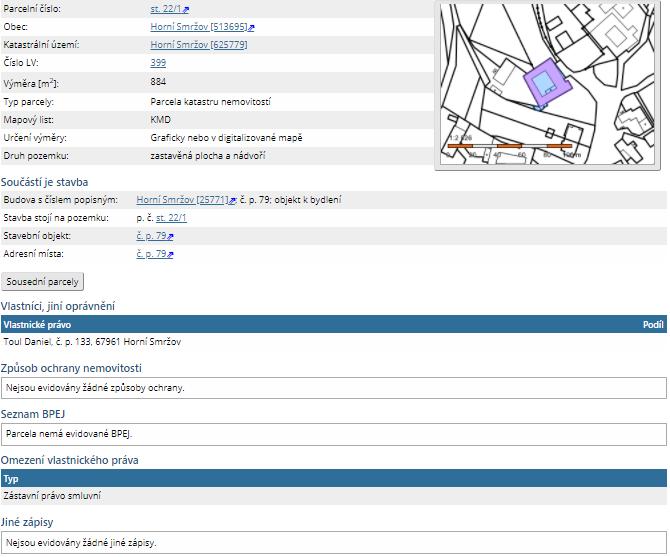Click 'Graficky nebo v digitalizované mapě' value

pyautogui.click(x=226, y=138)
